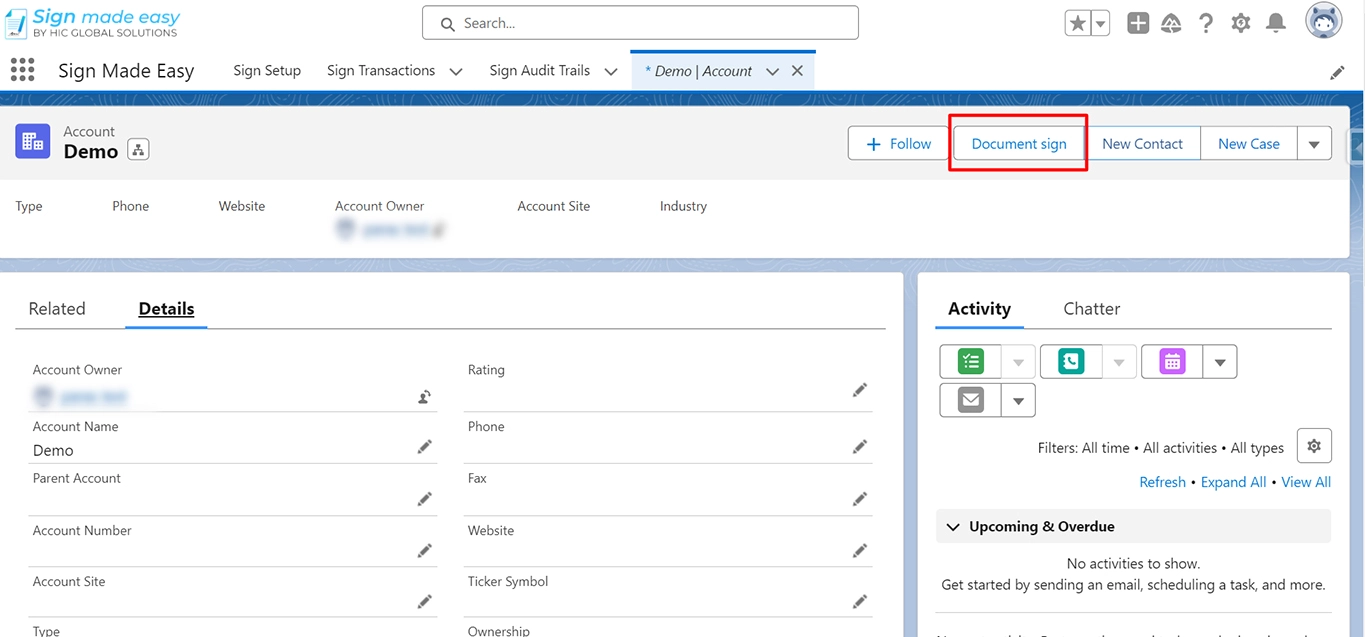Open the favorites list dropdown arrow

coord(1100,23)
